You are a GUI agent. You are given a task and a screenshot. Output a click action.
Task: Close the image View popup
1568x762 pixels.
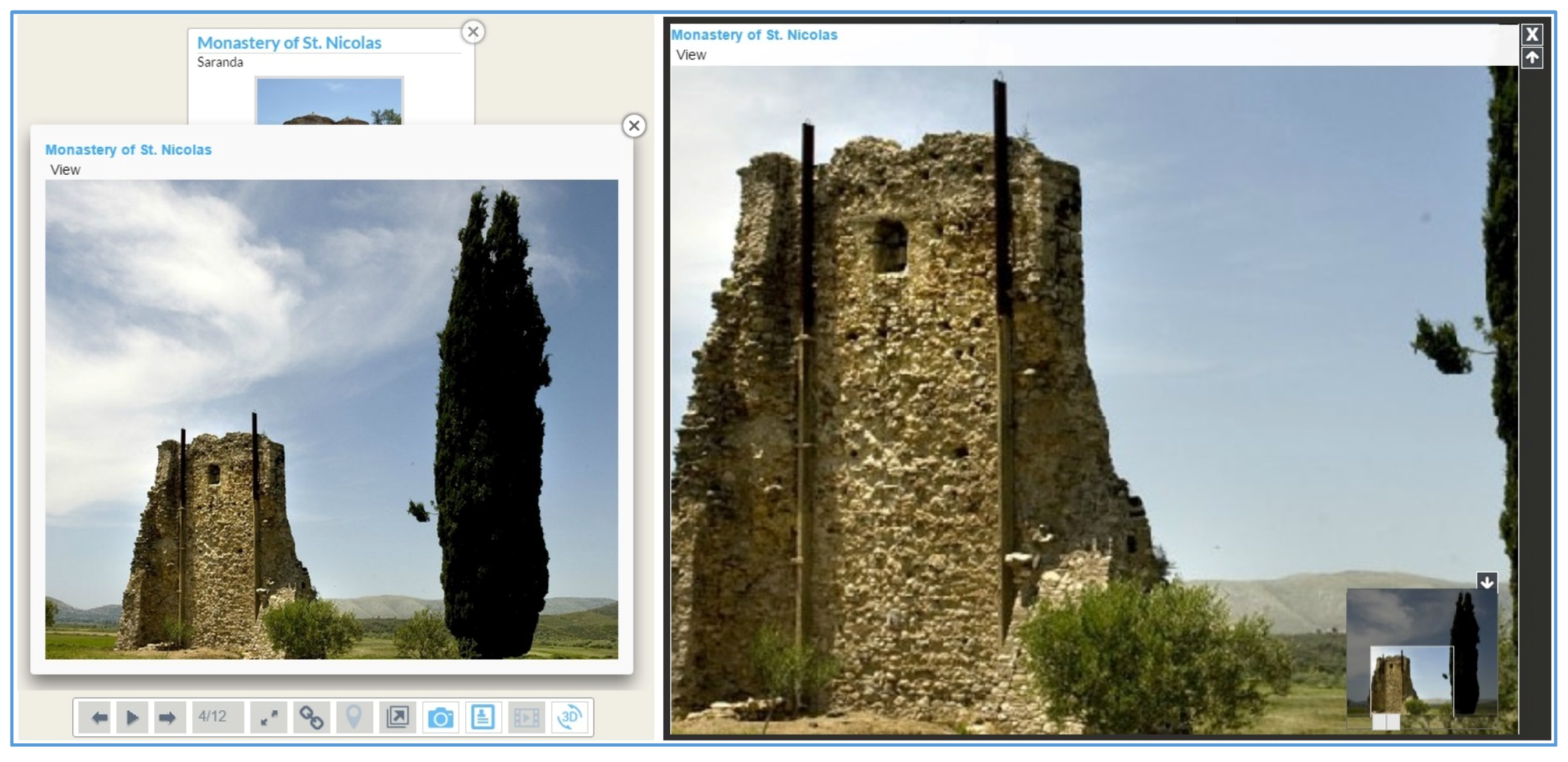[x=633, y=125]
